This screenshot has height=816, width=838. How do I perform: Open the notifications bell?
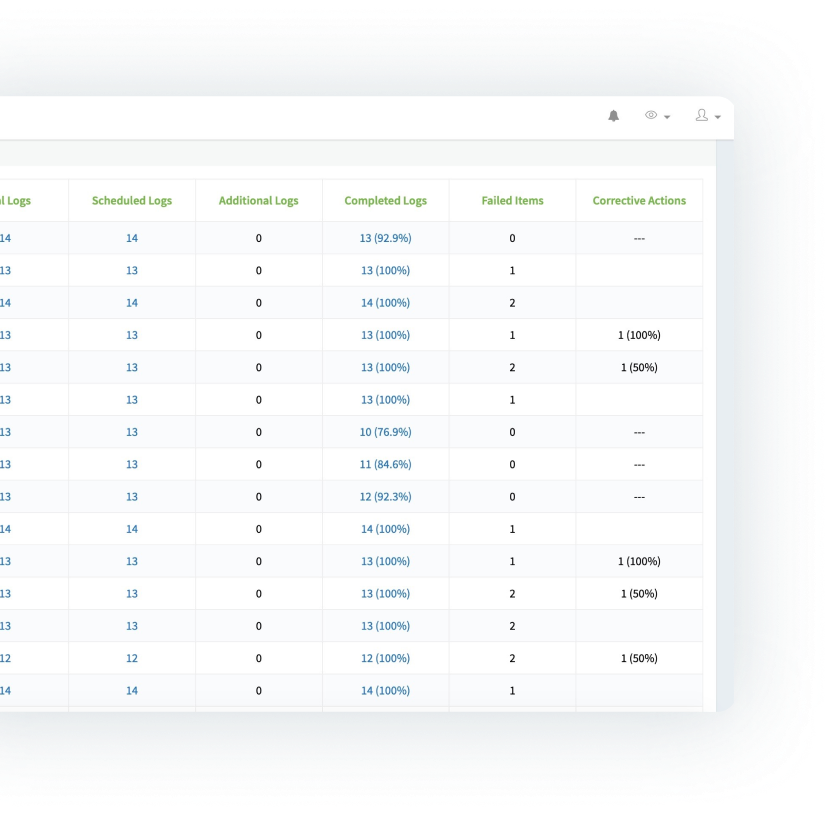pos(614,115)
